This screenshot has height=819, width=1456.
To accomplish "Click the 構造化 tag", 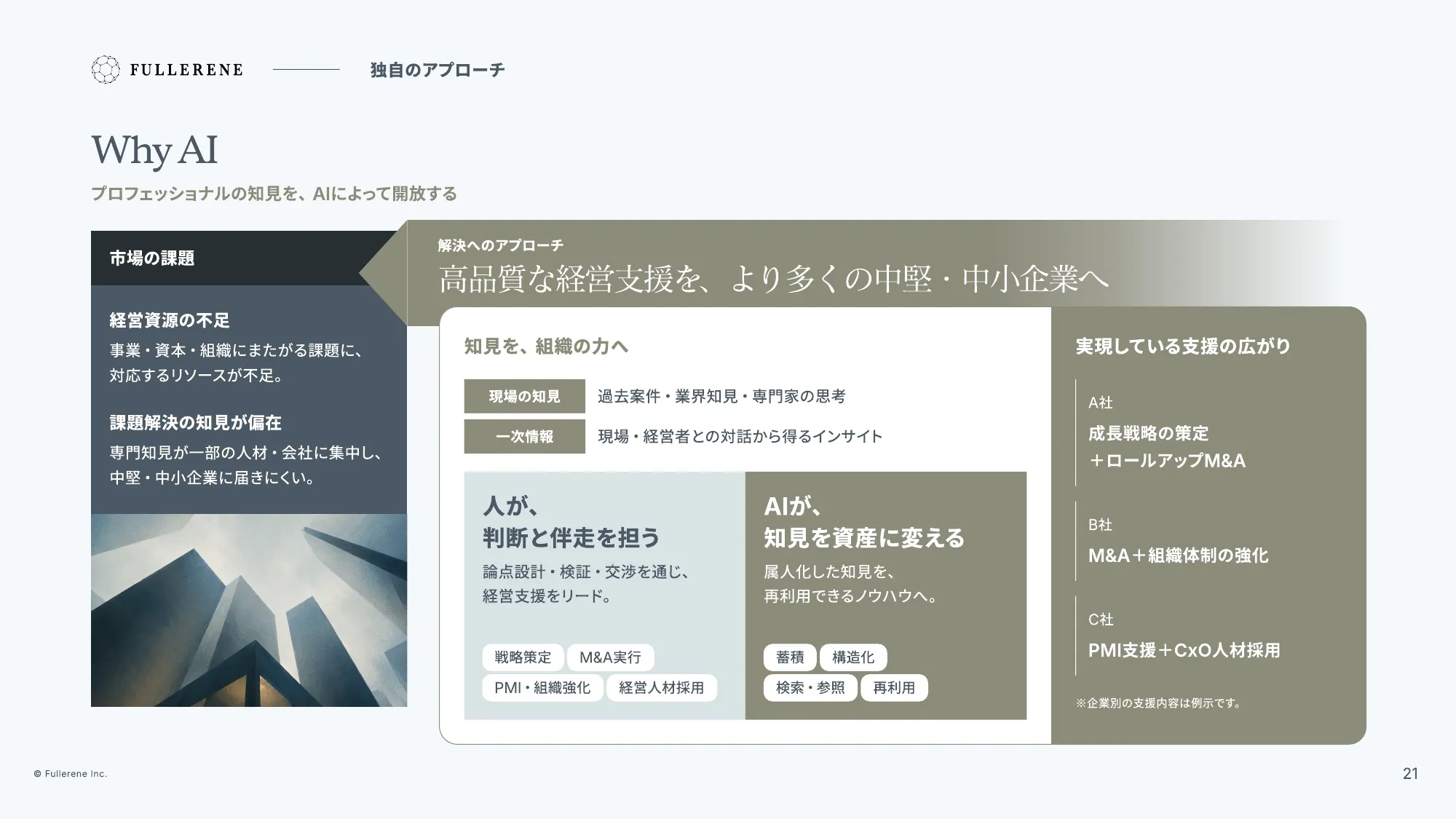I will click(853, 657).
